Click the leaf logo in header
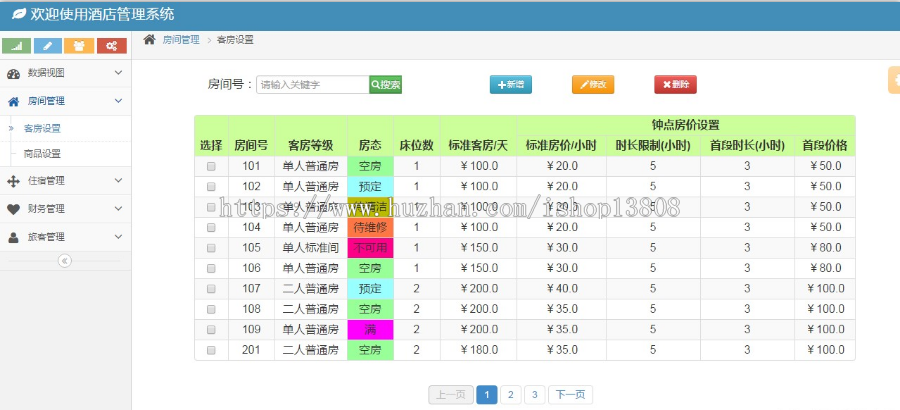Screen dimensions: 900x410 click(x=19, y=14)
